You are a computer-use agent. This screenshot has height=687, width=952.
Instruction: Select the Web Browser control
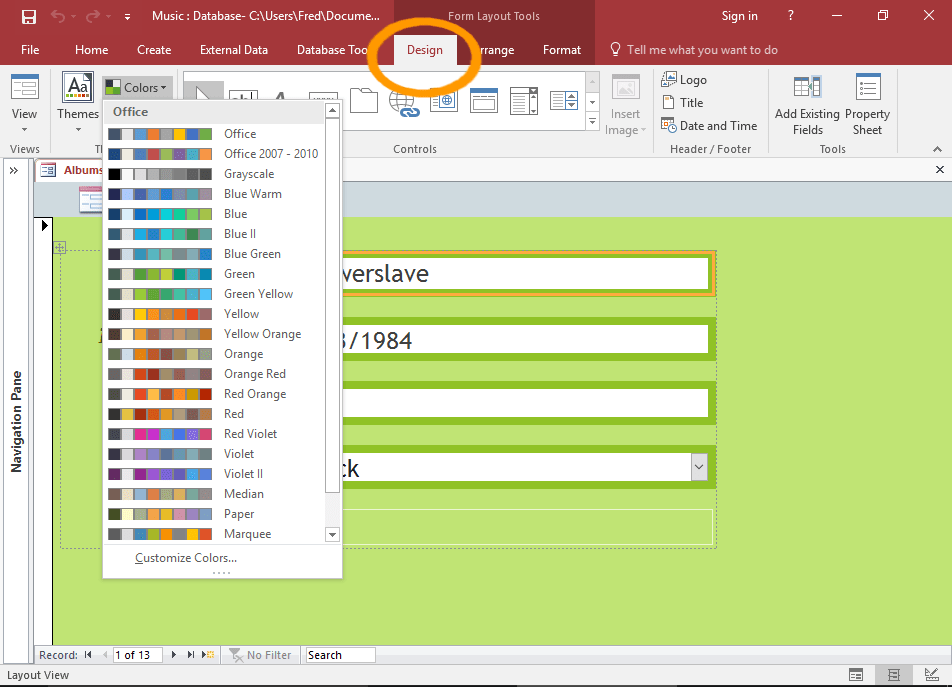[443, 103]
